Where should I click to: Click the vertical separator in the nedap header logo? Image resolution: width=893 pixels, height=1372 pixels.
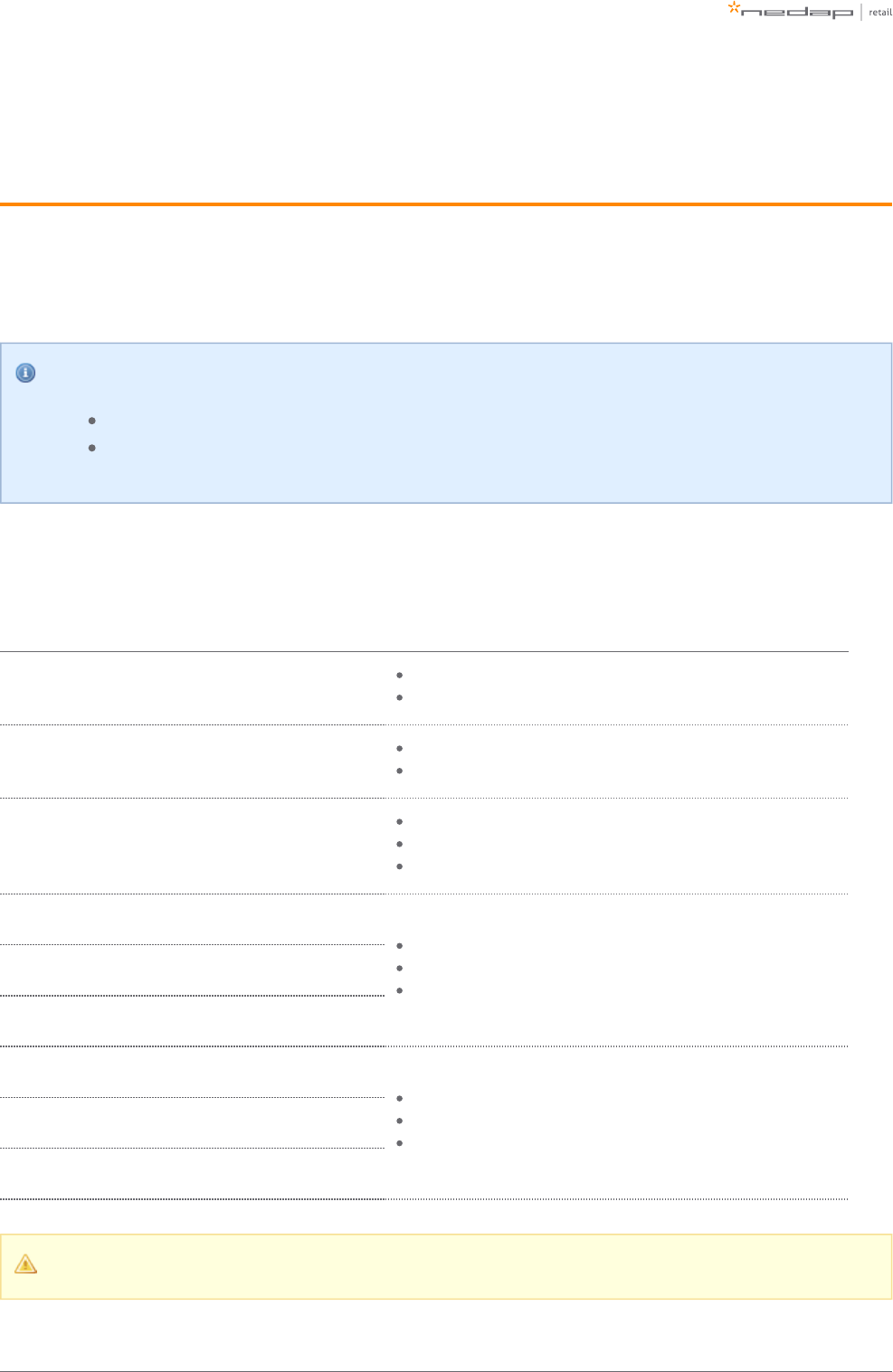[x=861, y=12]
